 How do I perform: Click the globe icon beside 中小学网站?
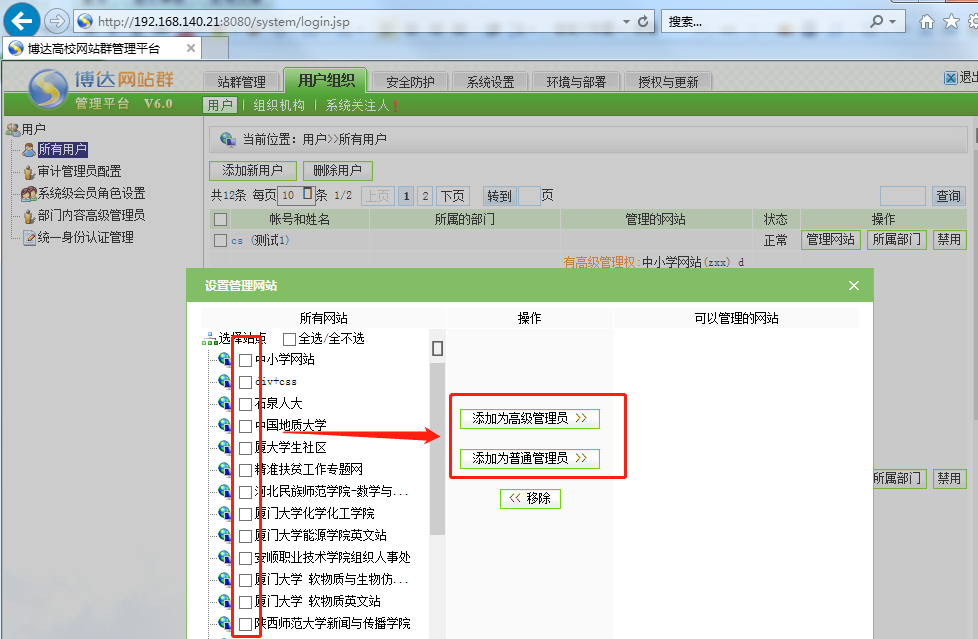[x=225, y=360]
